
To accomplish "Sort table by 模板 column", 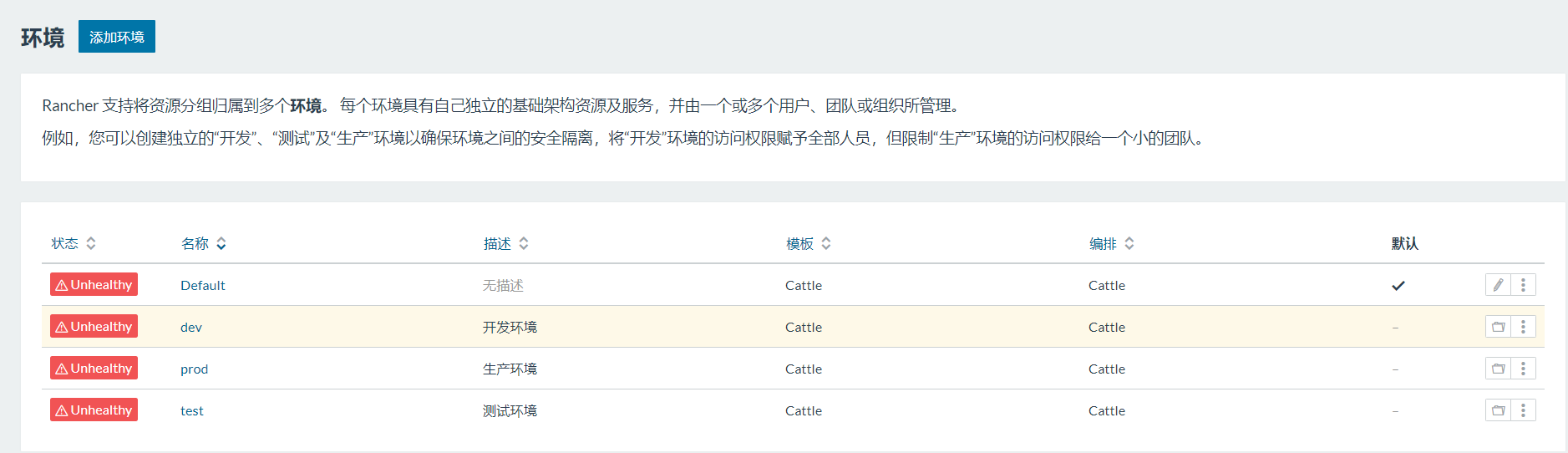I will tap(809, 243).
